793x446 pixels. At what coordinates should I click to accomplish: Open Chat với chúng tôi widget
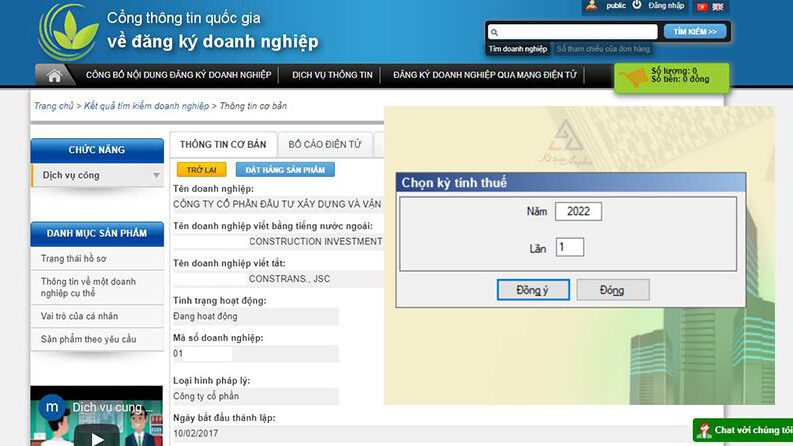coord(744,430)
